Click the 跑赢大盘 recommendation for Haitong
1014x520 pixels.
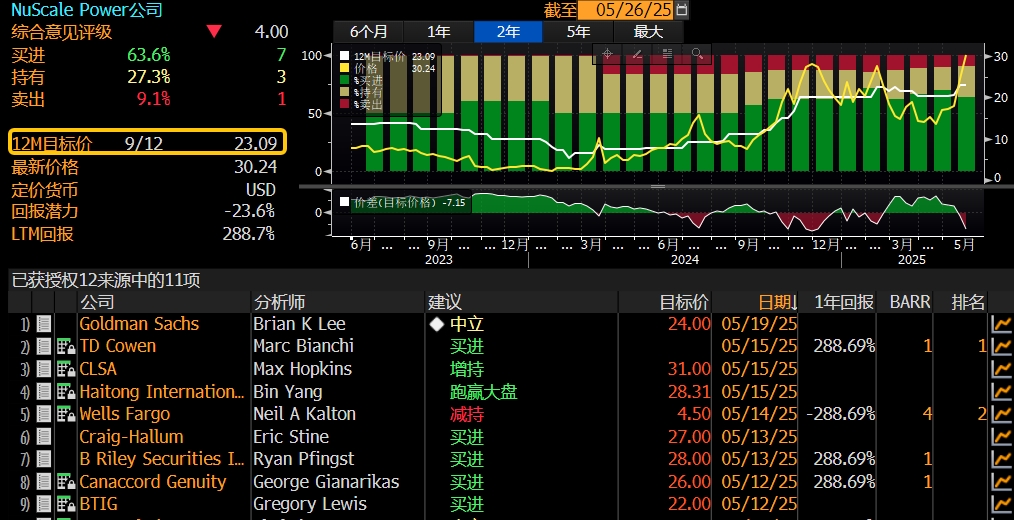484,392
